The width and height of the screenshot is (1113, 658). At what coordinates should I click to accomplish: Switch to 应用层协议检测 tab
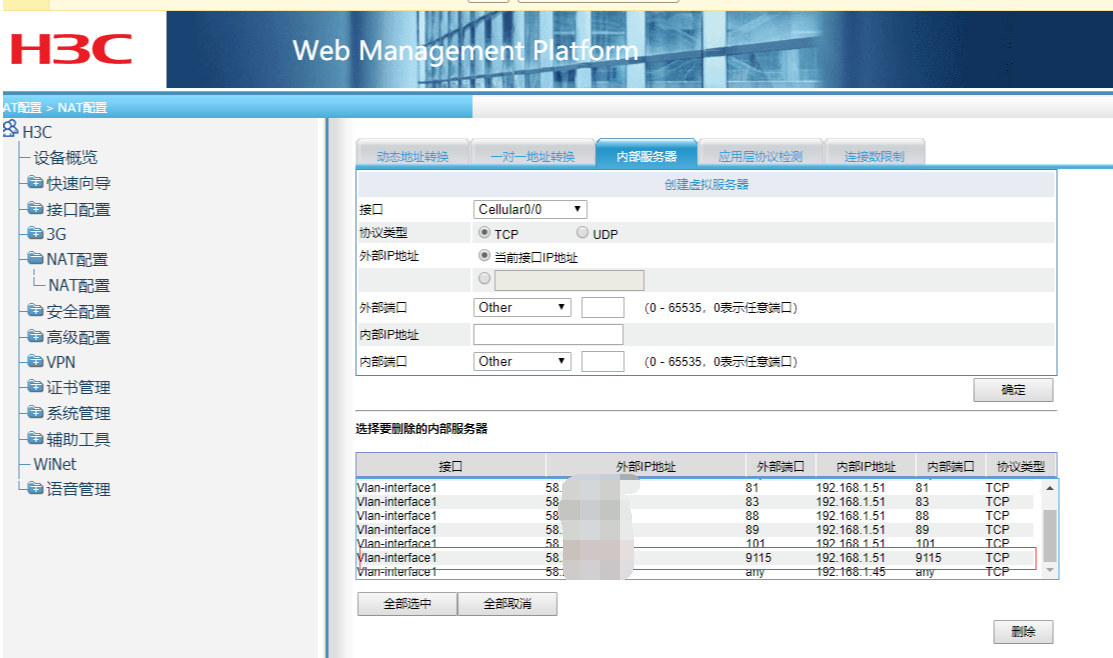pyautogui.click(x=760, y=155)
